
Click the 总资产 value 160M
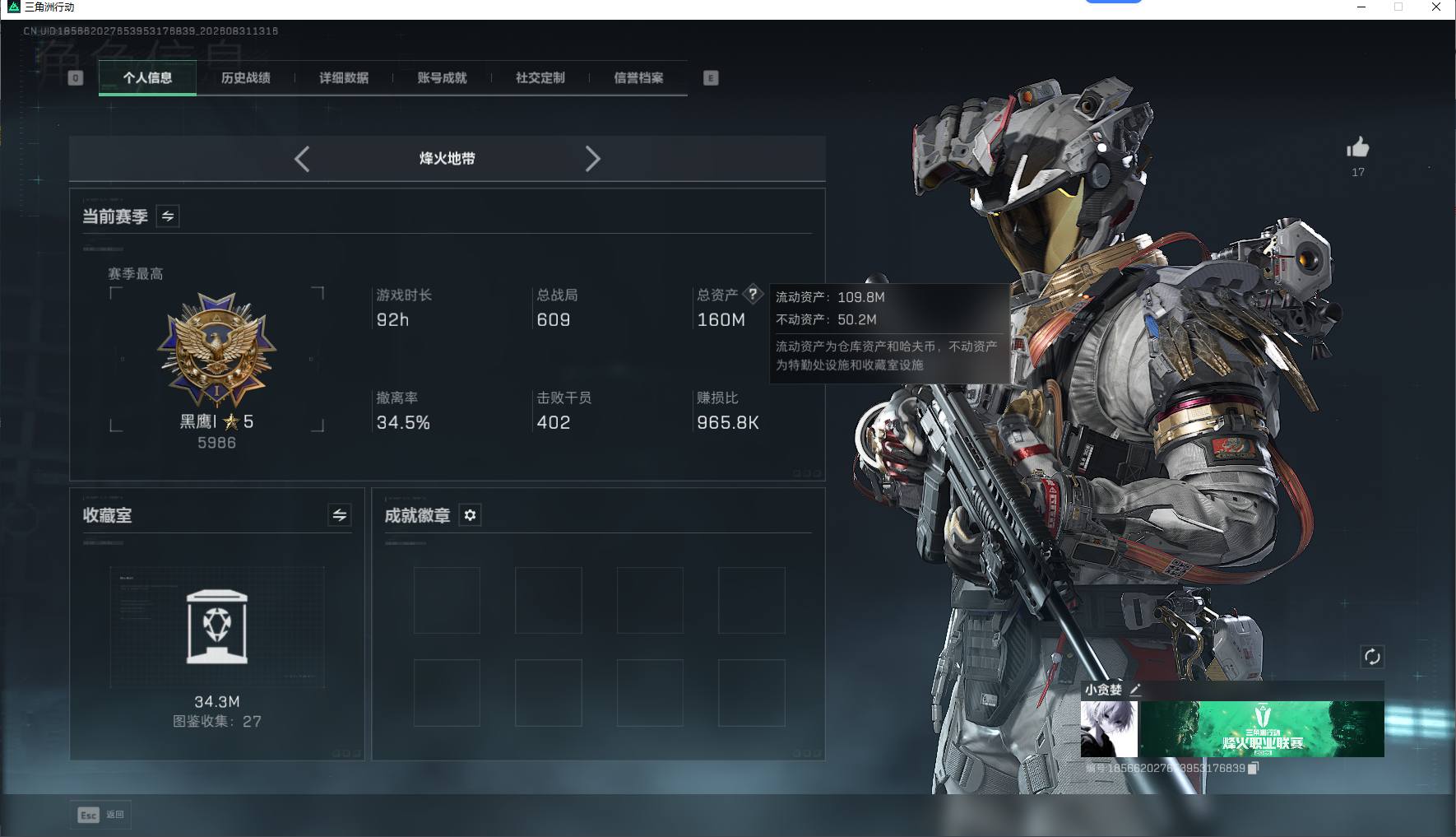click(721, 320)
